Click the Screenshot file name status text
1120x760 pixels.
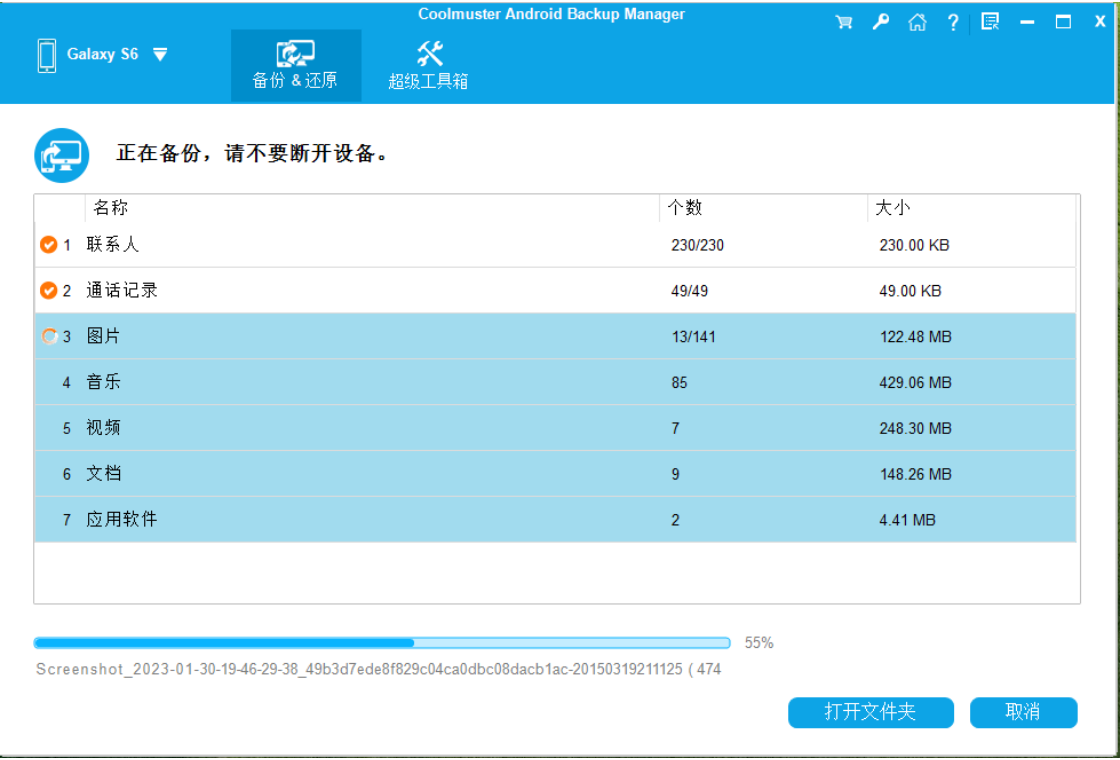tap(379, 669)
